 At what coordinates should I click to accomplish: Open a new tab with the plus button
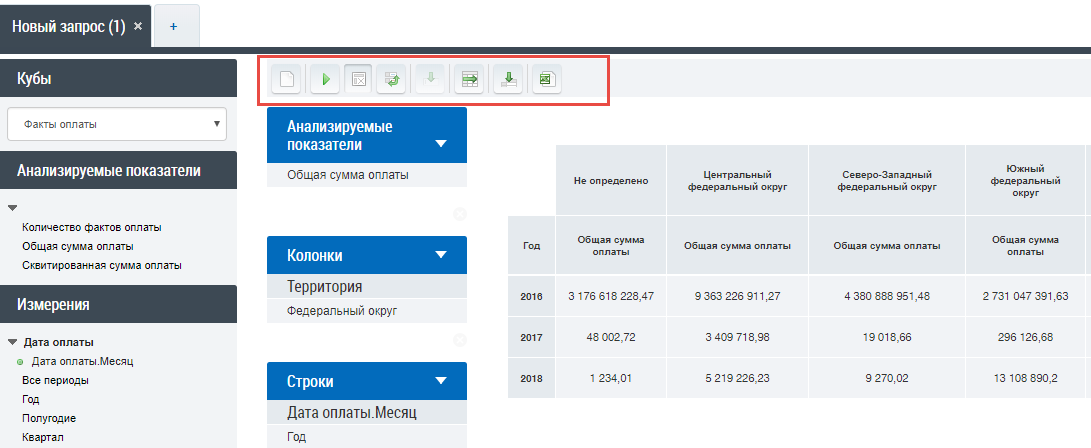pyautogui.click(x=174, y=26)
